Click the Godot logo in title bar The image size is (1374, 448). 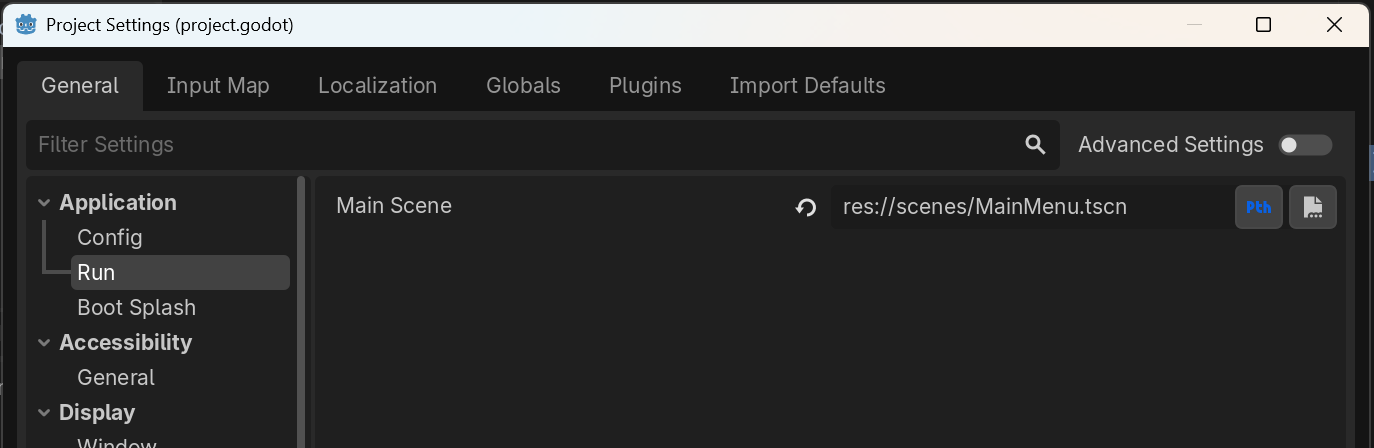26,24
